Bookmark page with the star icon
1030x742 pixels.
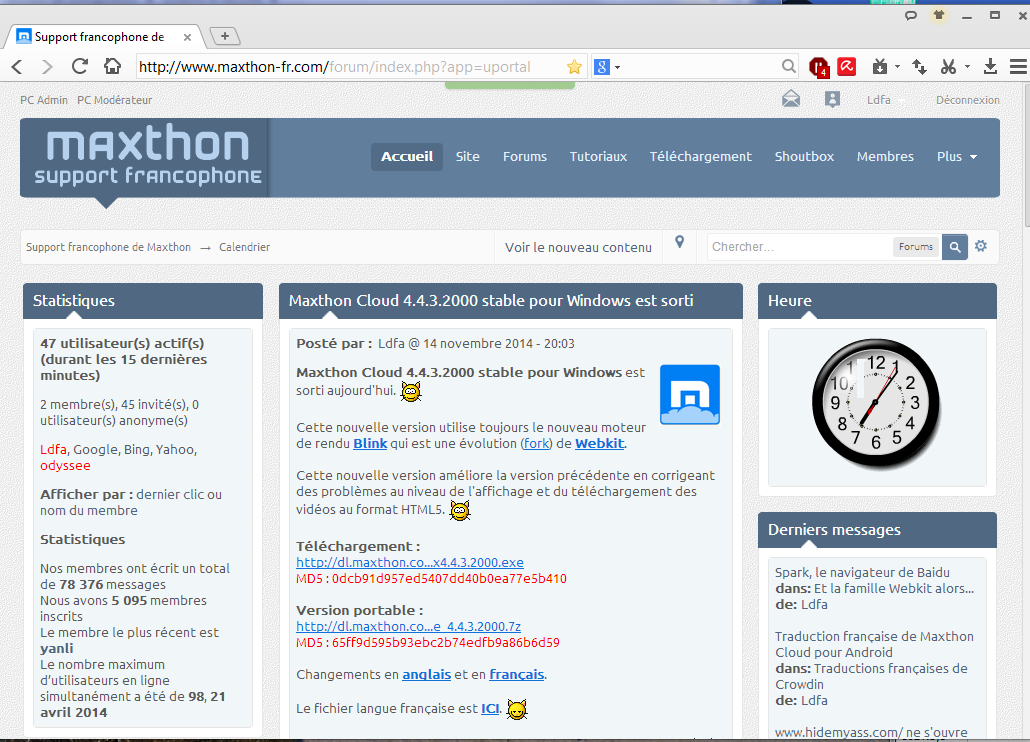[x=574, y=66]
